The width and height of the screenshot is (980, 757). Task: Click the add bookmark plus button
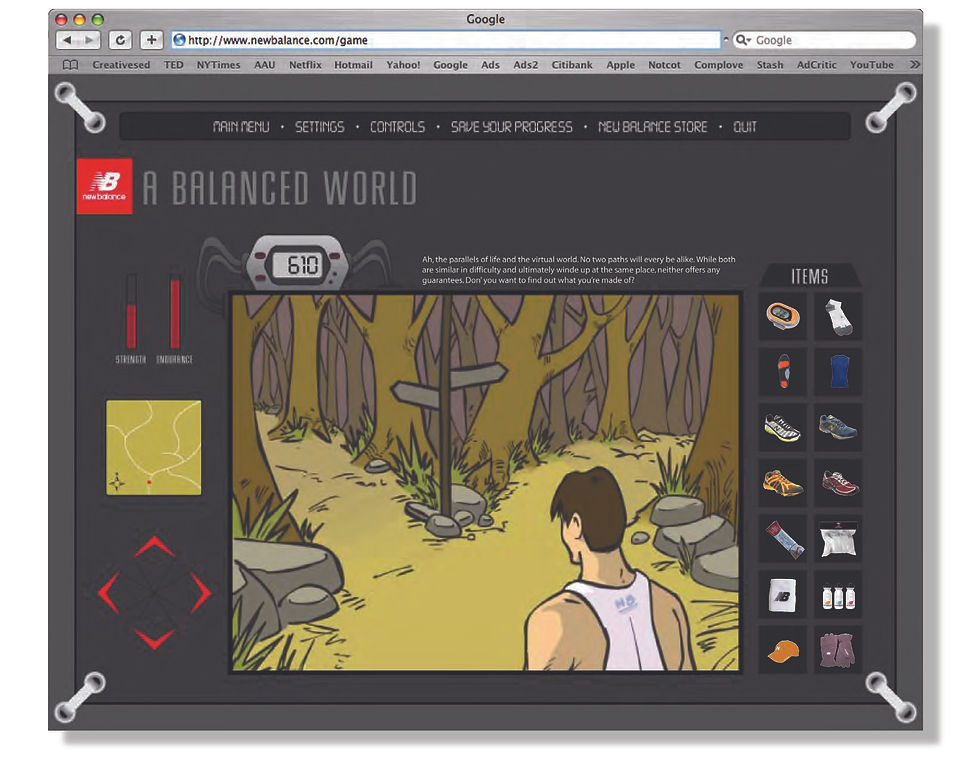point(151,40)
